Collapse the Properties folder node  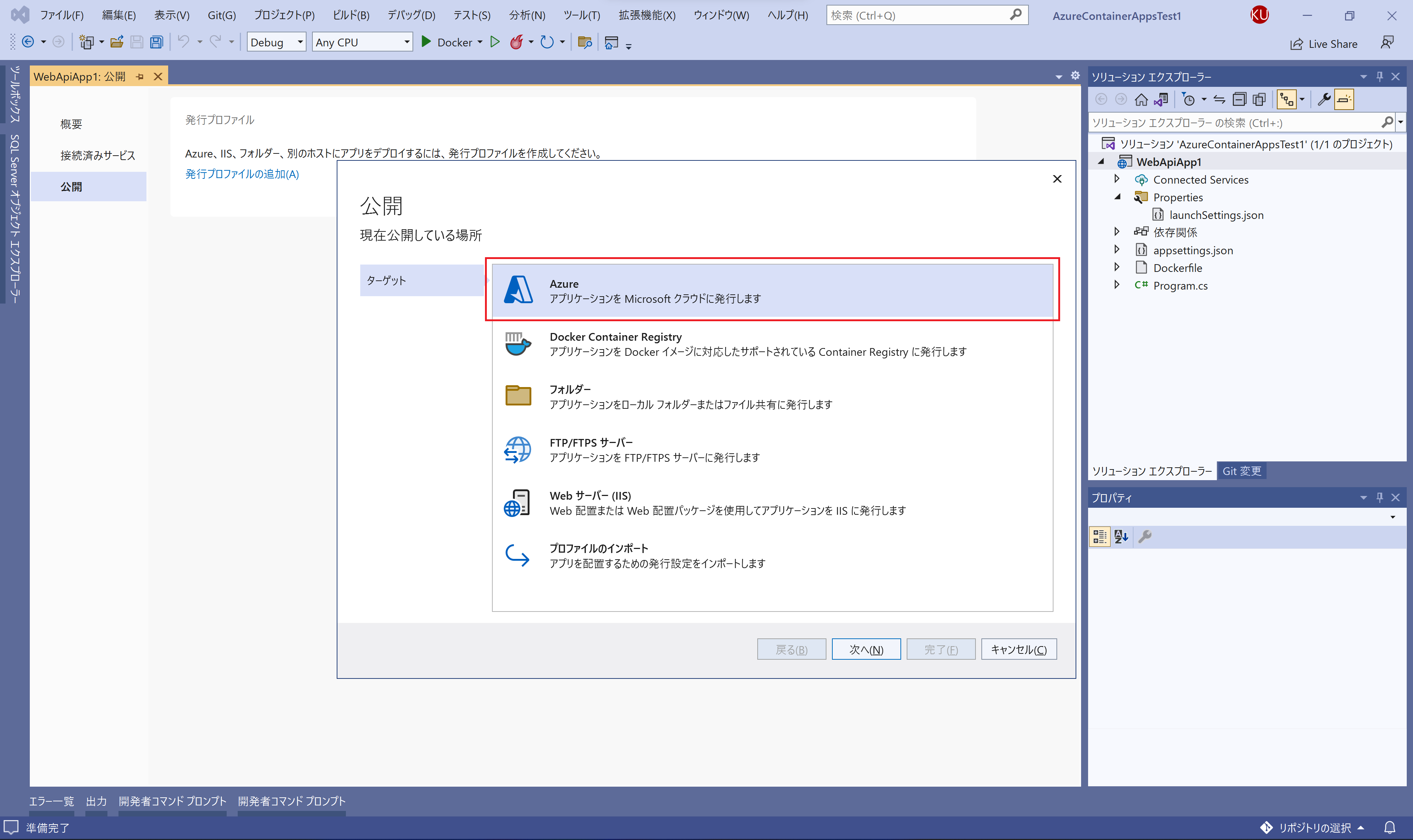(1117, 197)
